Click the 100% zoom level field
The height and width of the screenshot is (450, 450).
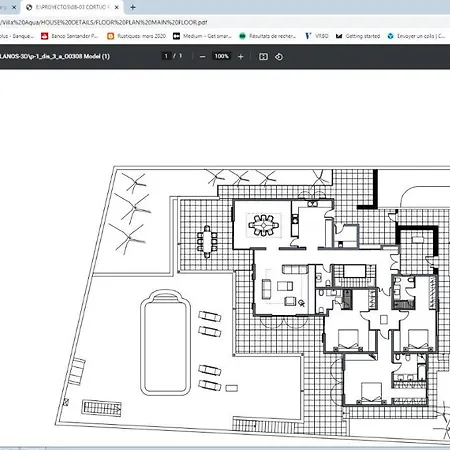coord(222,56)
